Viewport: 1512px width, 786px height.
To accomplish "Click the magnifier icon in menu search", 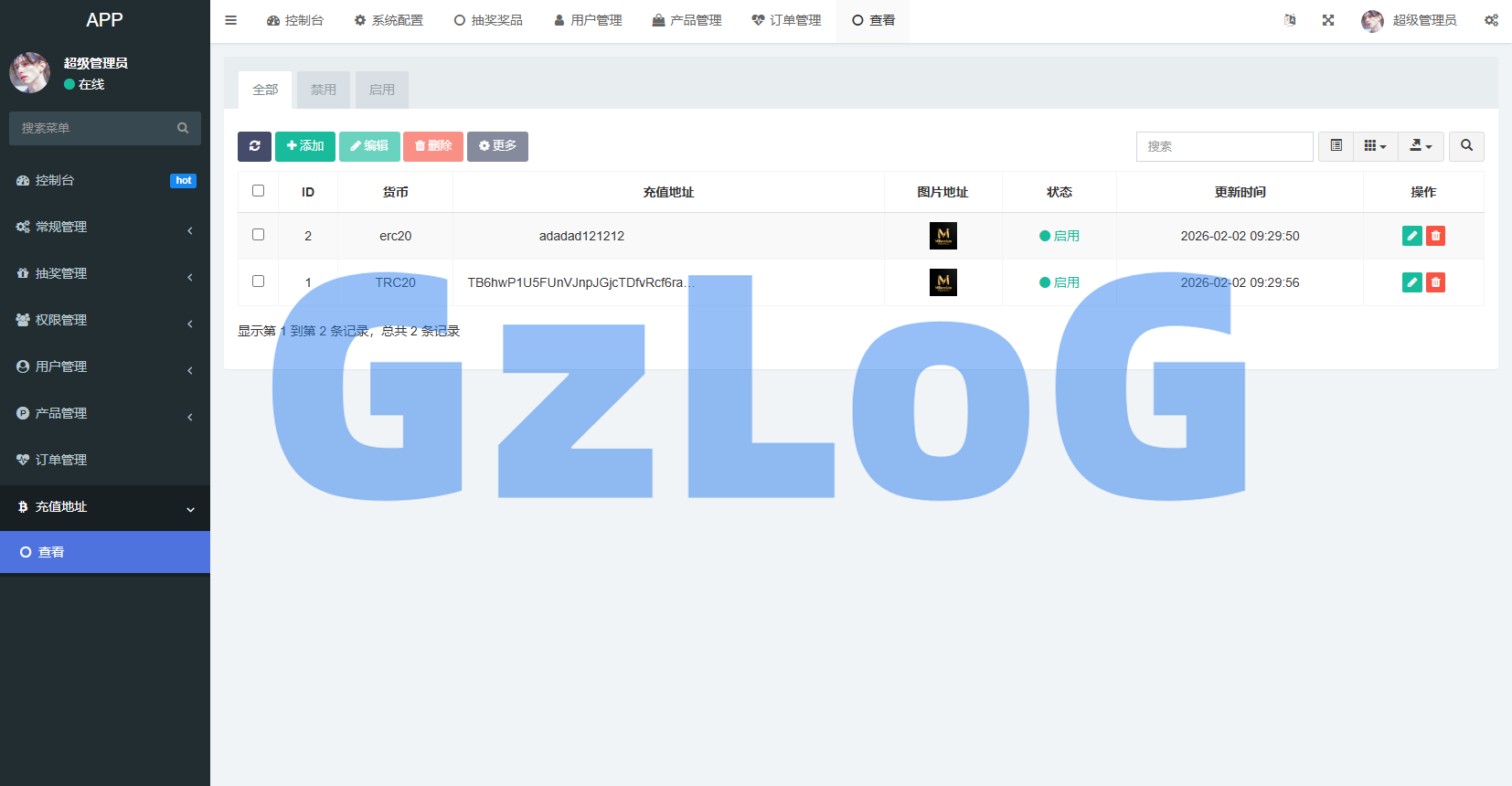I will click(183, 128).
